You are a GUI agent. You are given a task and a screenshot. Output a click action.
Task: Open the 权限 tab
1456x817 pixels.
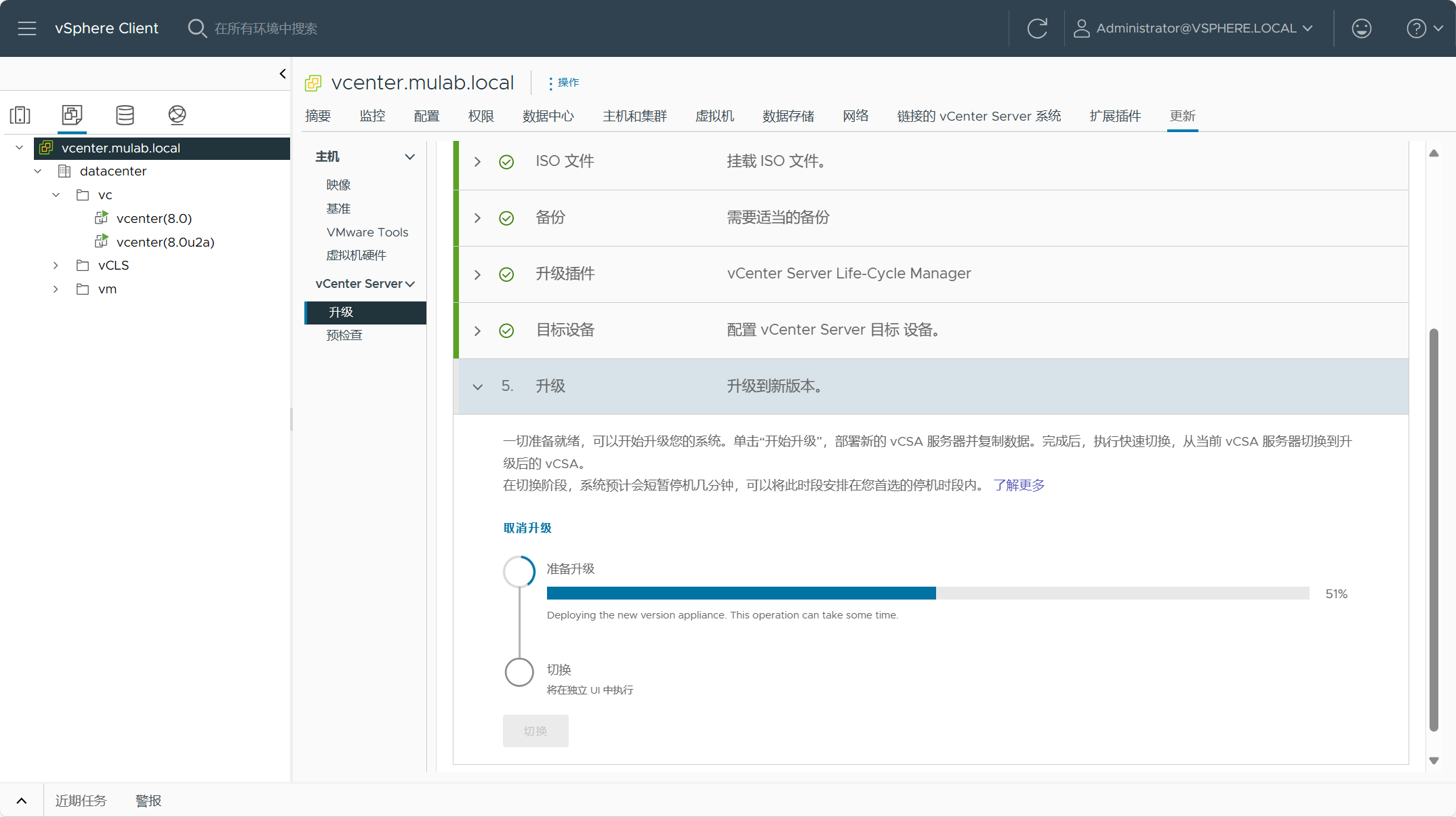pos(481,116)
